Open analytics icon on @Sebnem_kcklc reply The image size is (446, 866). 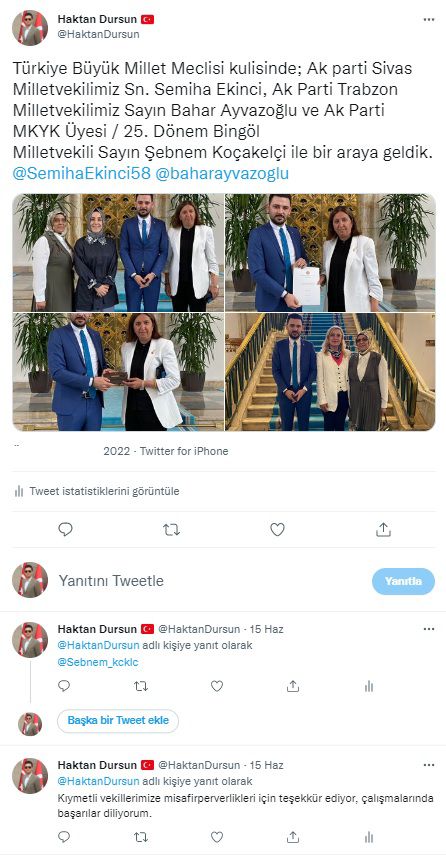click(369, 686)
